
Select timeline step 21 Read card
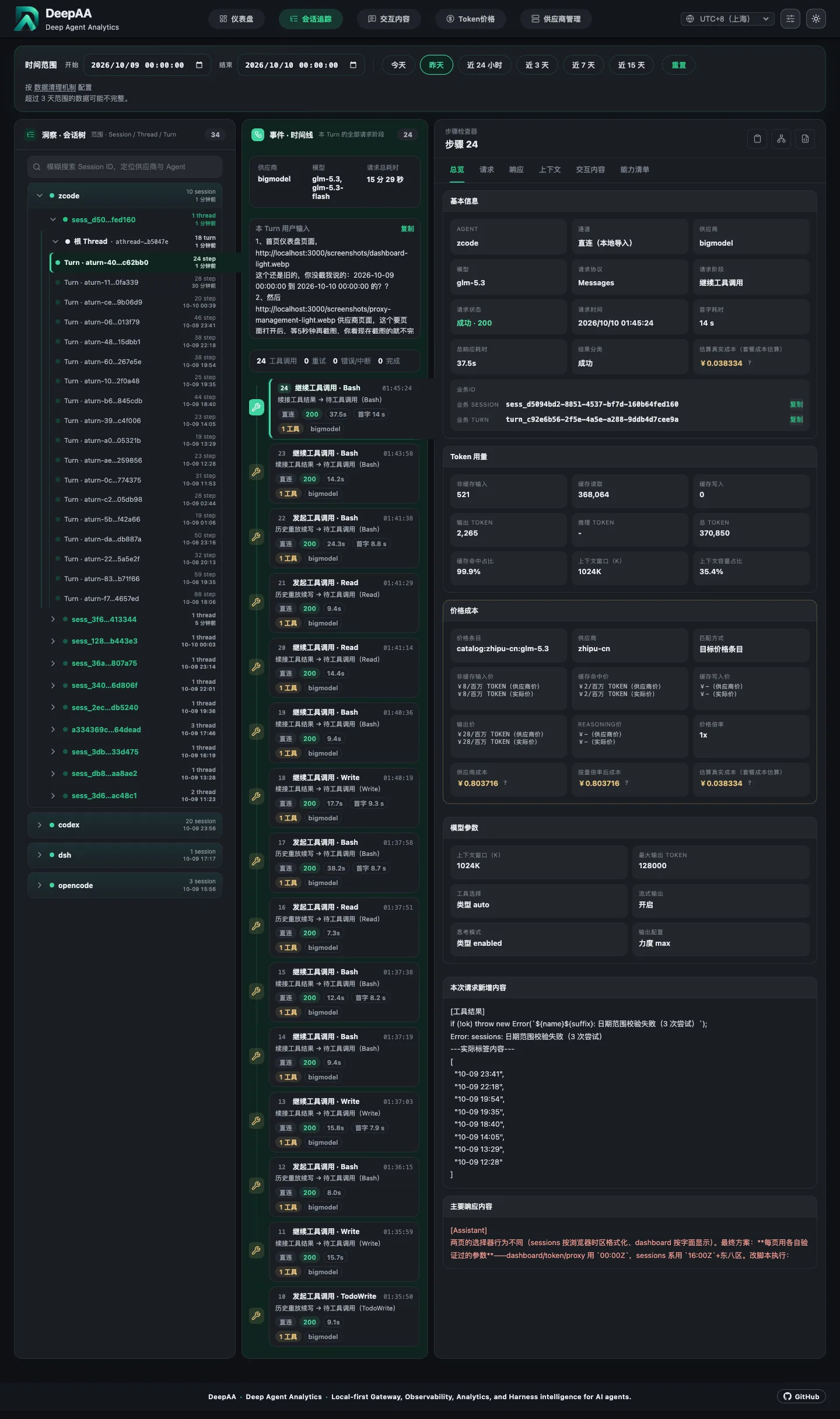coord(344,603)
